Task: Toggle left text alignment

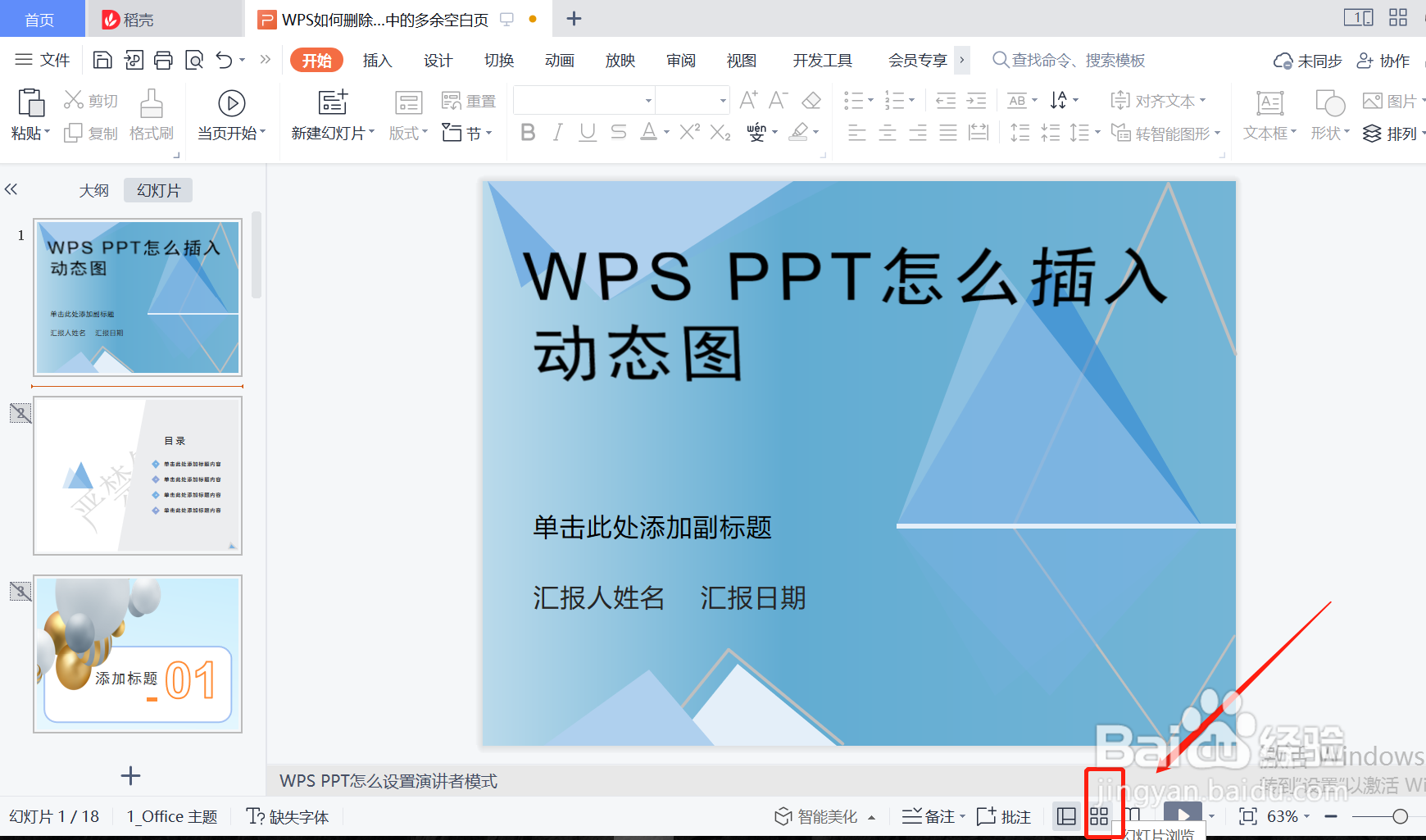Action: coord(856,133)
